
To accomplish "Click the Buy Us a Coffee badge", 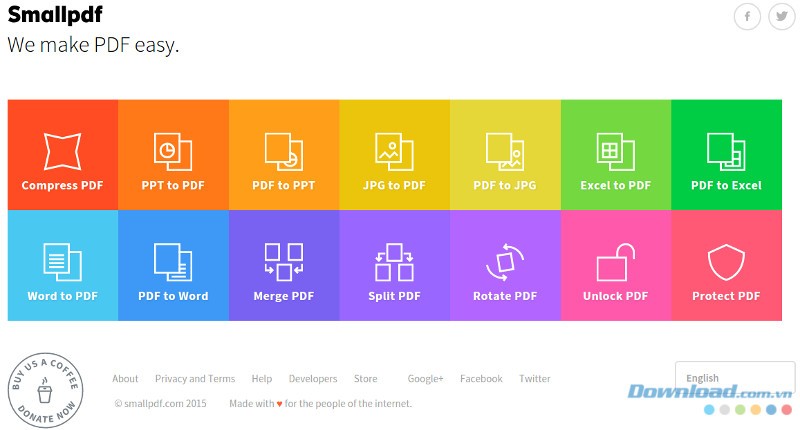I will [x=46, y=389].
